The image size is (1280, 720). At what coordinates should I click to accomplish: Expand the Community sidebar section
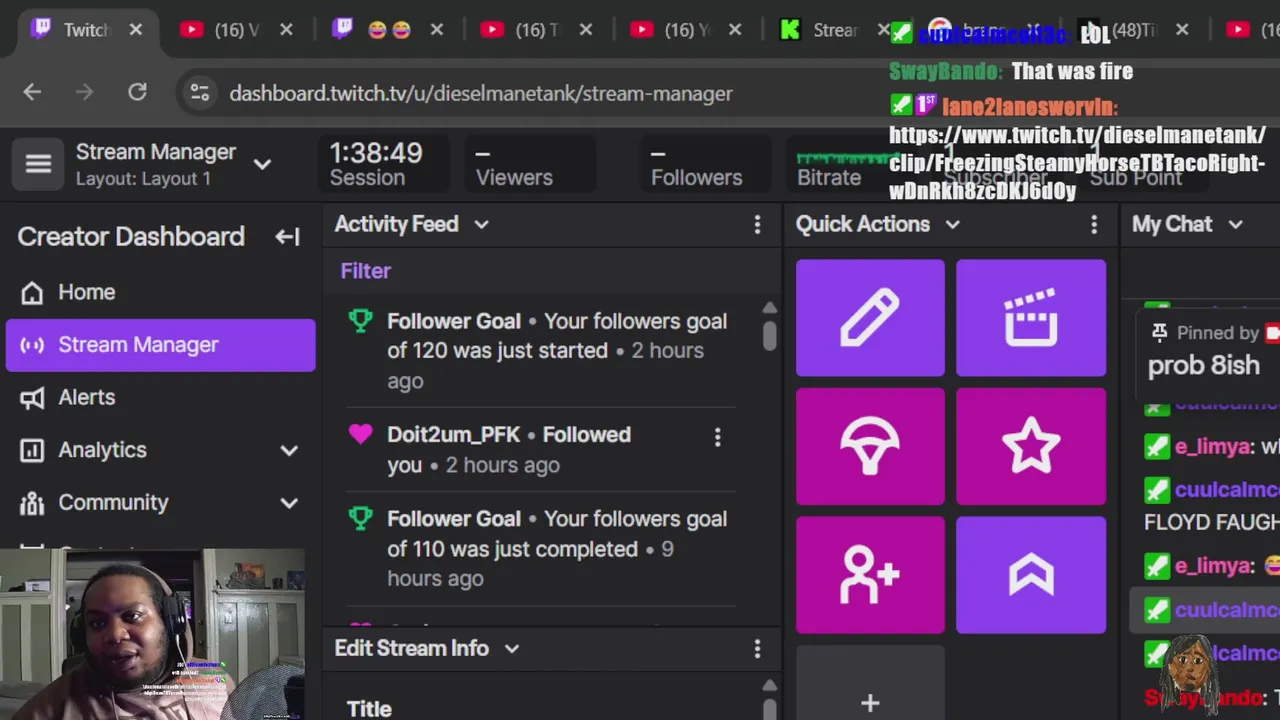tap(289, 503)
